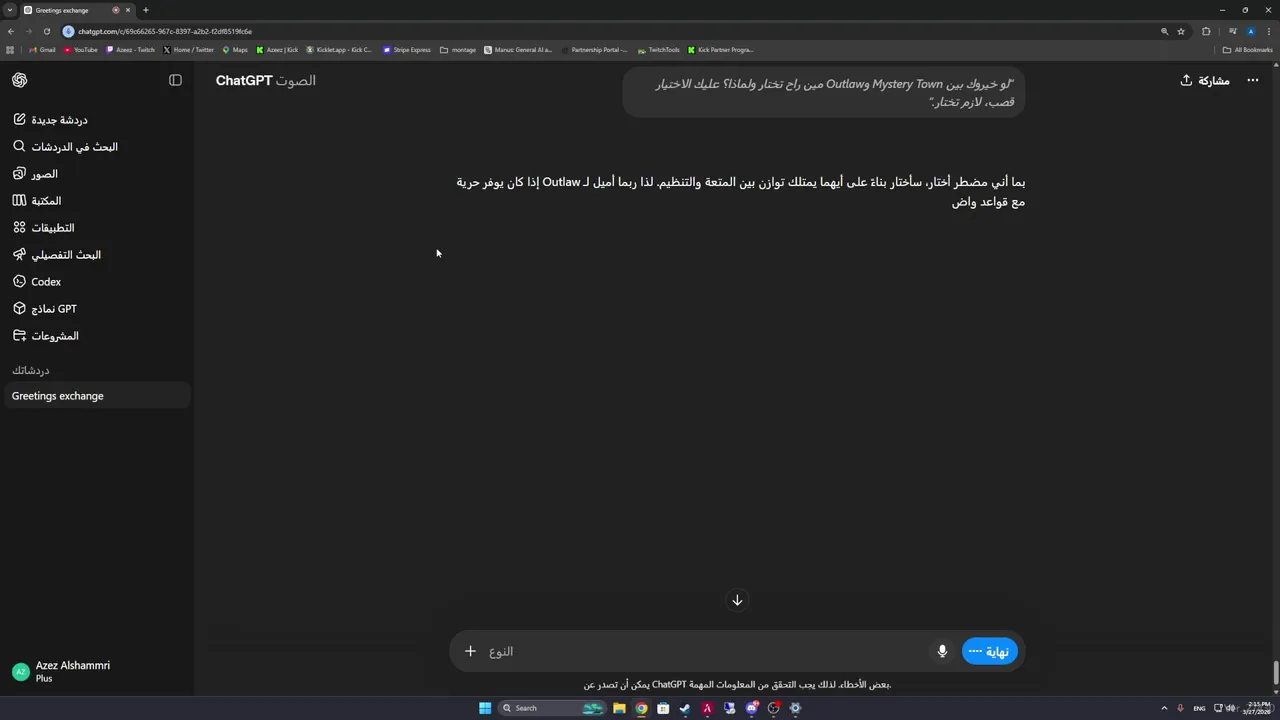The width and height of the screenshot is (1280, 720).
Task: Click the Windows taskbar search box
Action: 553,708
